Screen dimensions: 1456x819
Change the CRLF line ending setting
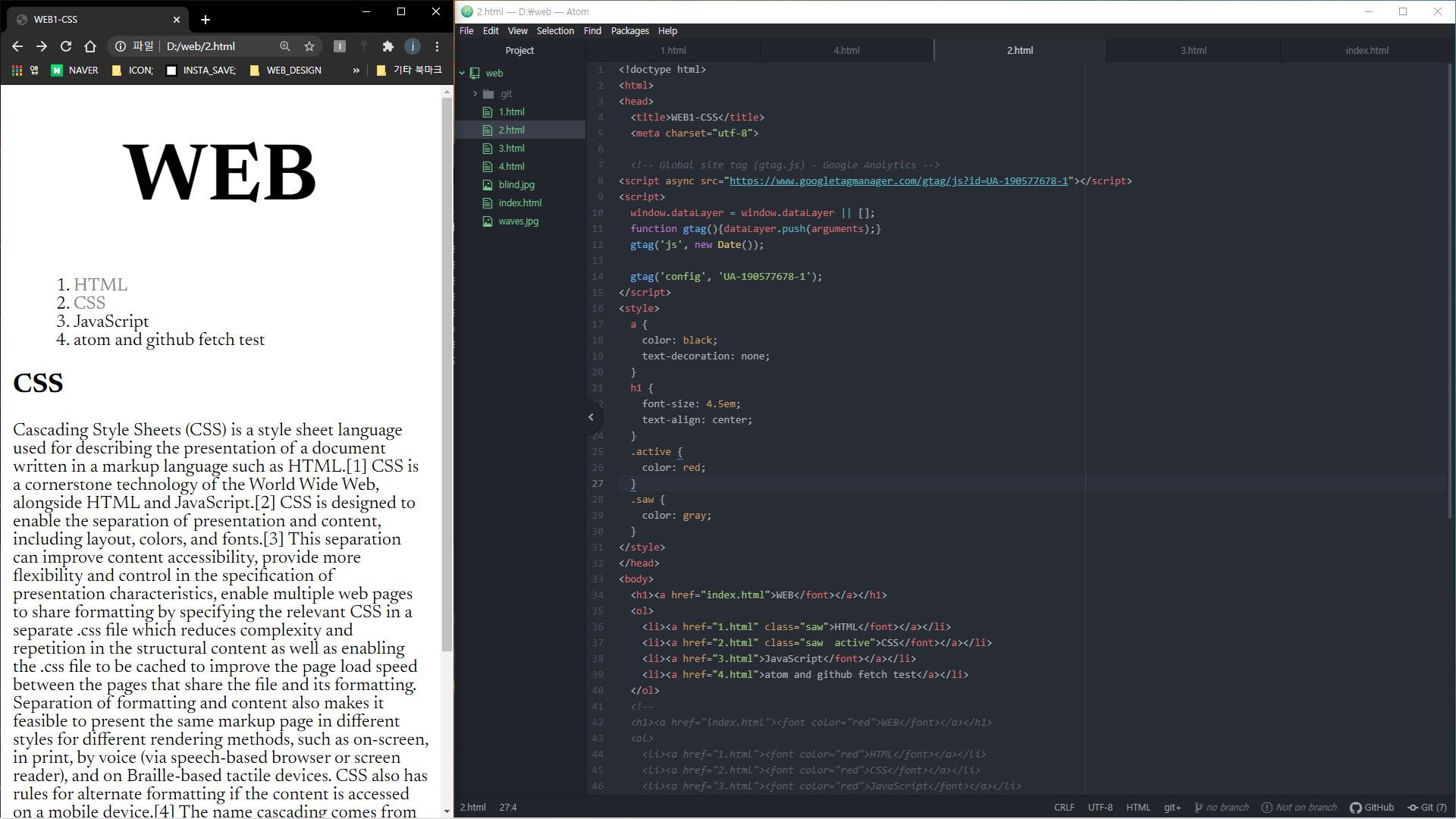(1064, 807)
